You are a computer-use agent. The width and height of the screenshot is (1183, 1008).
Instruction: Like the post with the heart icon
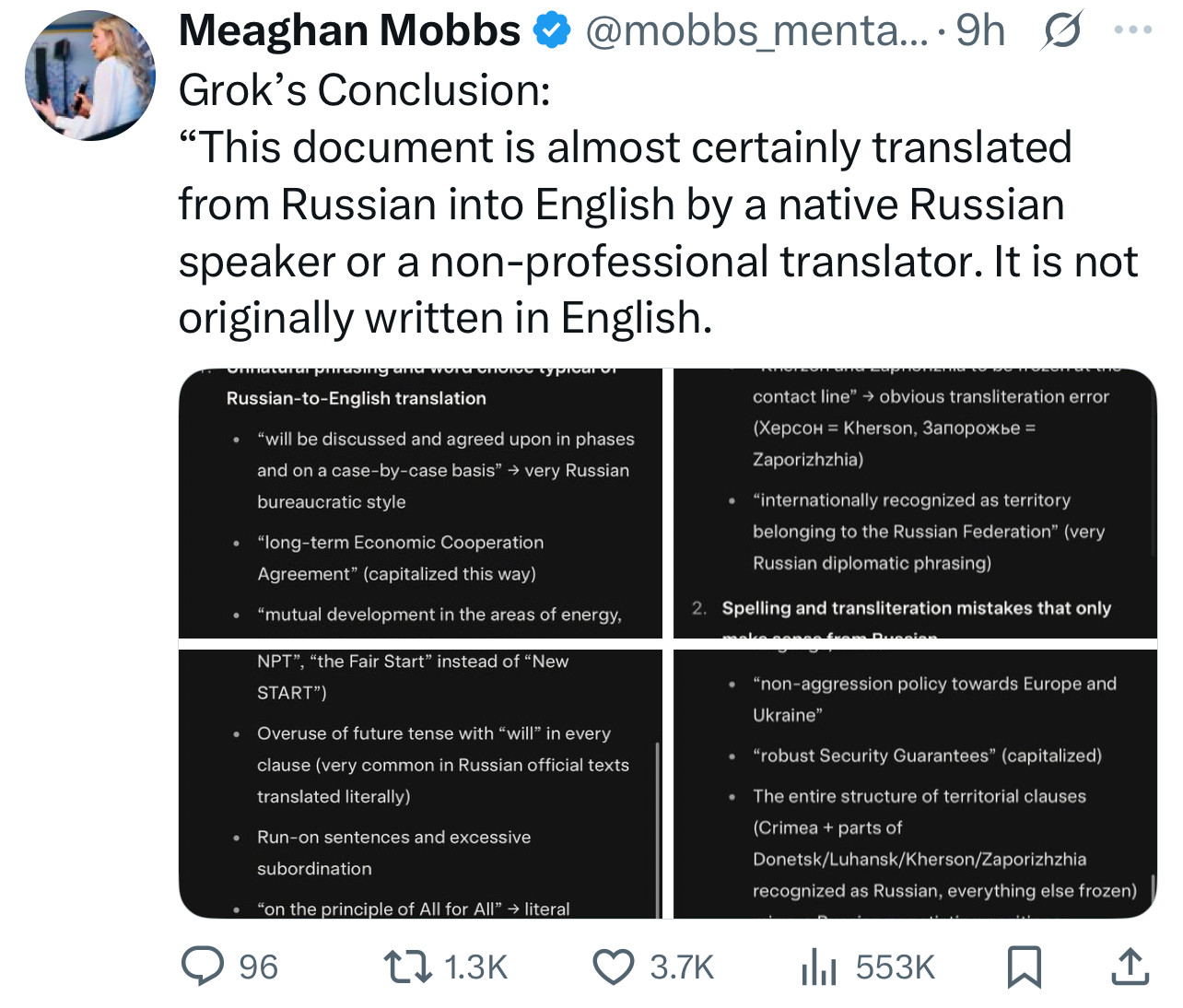[613, 967]
